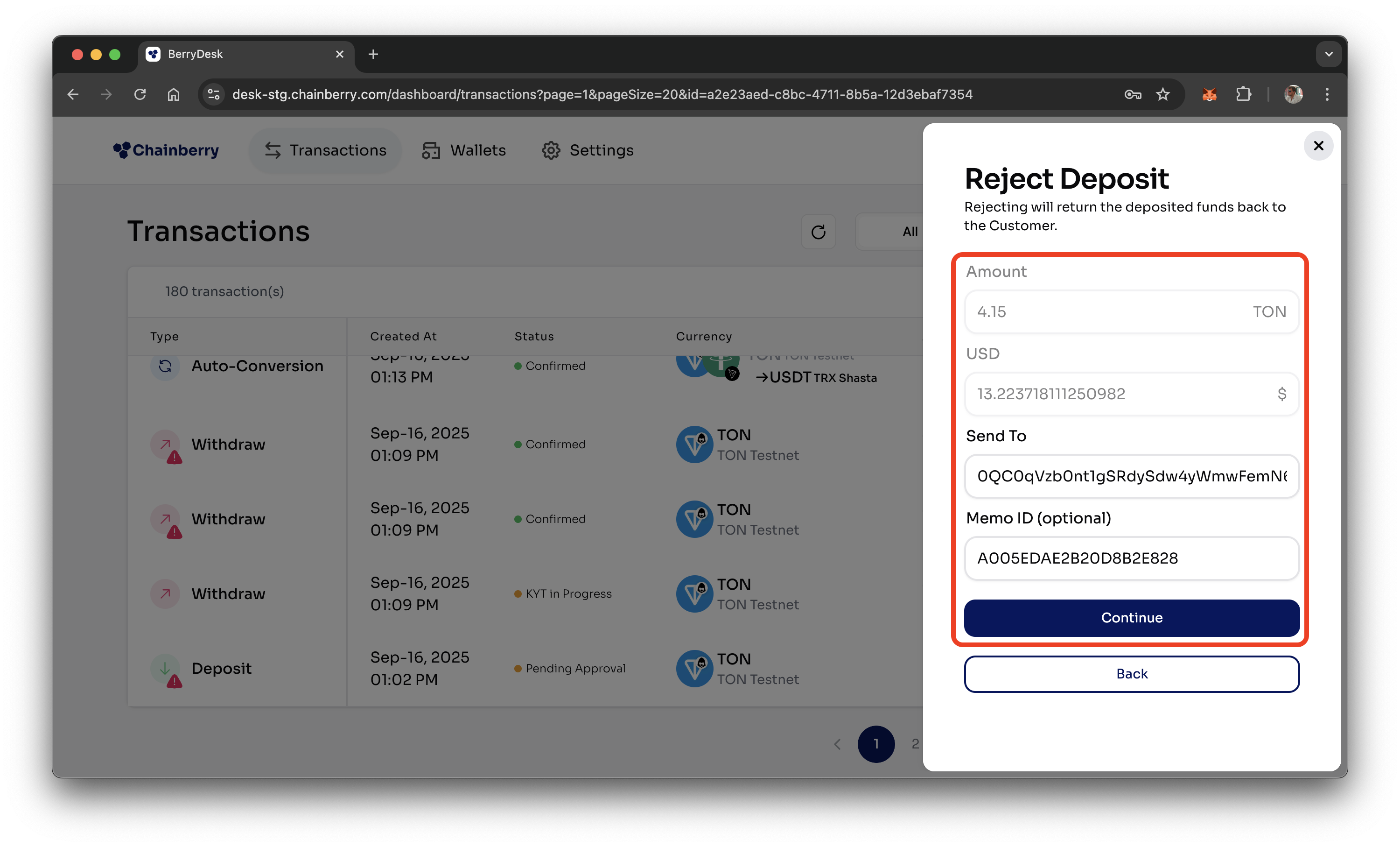Image resolution: width=1400 pixels, height=847 pixels.
Task: Click the Chainberry logo
Action: (166, 150)
